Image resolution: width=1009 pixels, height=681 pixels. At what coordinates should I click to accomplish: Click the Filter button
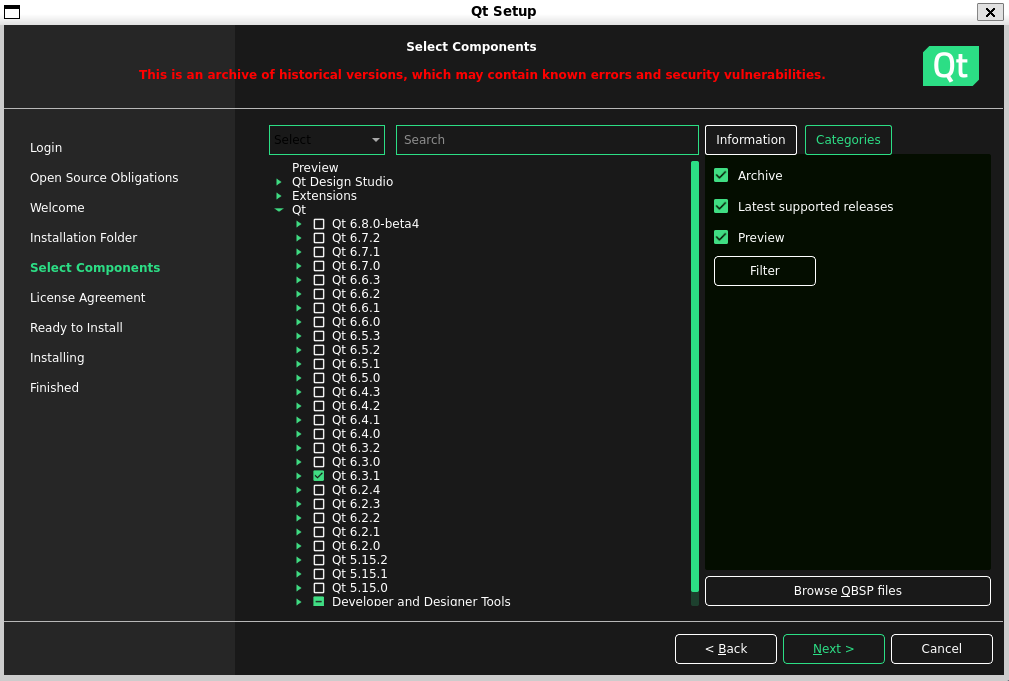764,271
